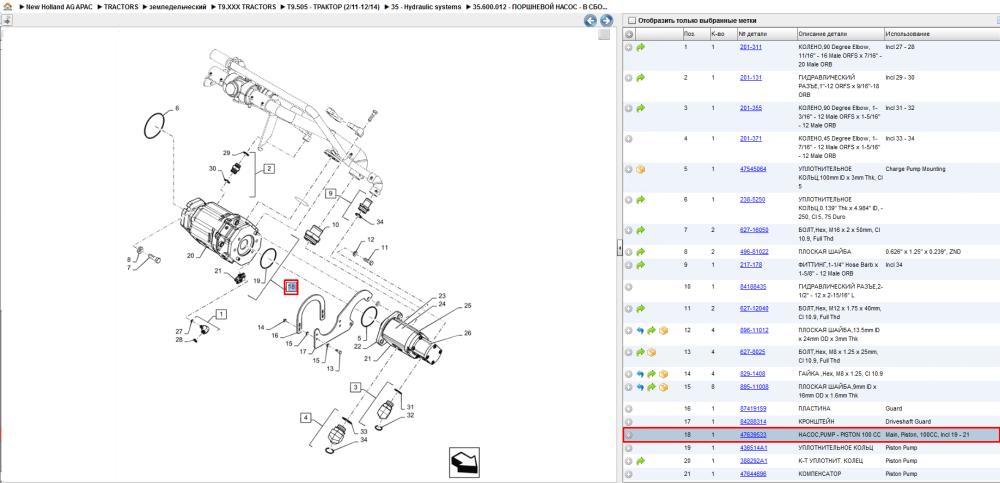Click boxed callout 3 on diagram
The image size is (1000, 483).
pyautogui.click(x=356, y=387)
